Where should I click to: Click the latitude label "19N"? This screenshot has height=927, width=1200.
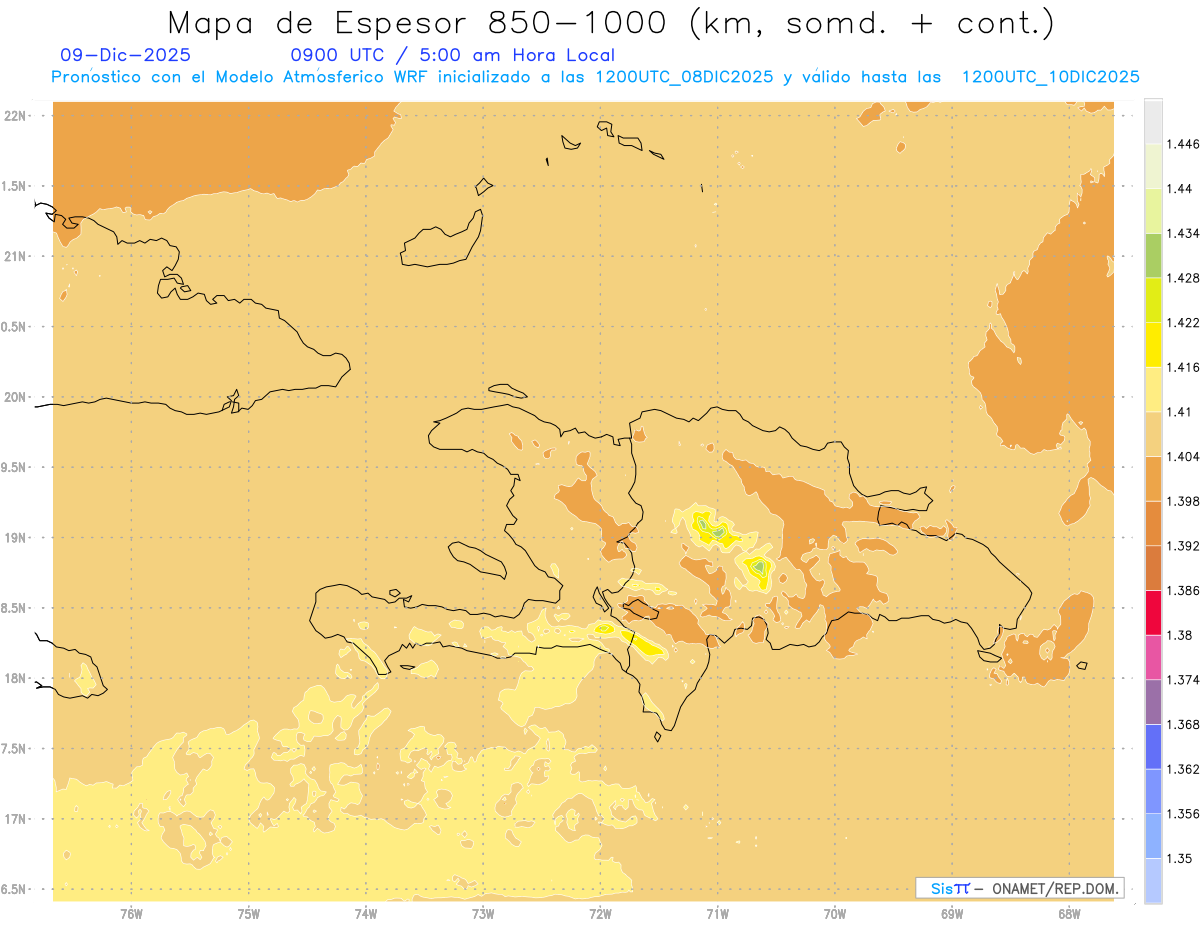[16, 537]
